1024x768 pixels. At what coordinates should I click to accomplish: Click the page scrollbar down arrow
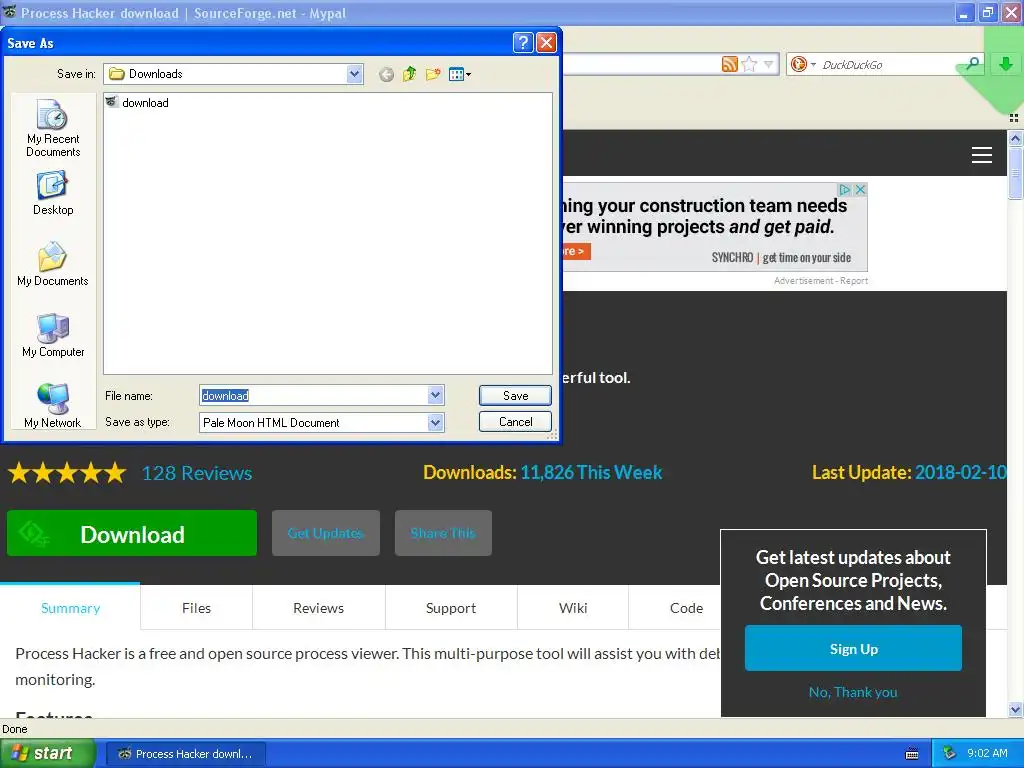pos(1015,709)
